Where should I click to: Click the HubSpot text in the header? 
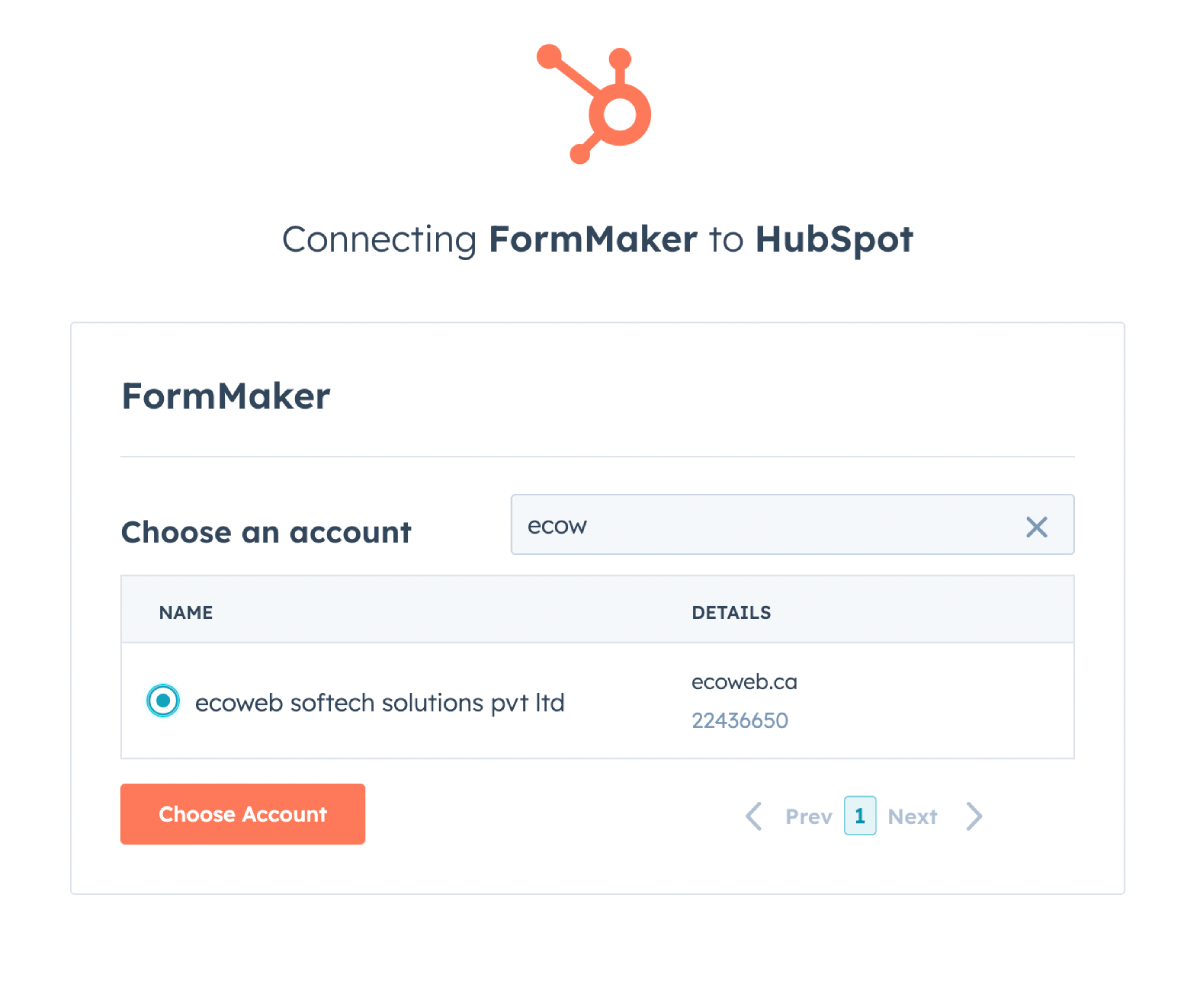click(x=834, y=239)
